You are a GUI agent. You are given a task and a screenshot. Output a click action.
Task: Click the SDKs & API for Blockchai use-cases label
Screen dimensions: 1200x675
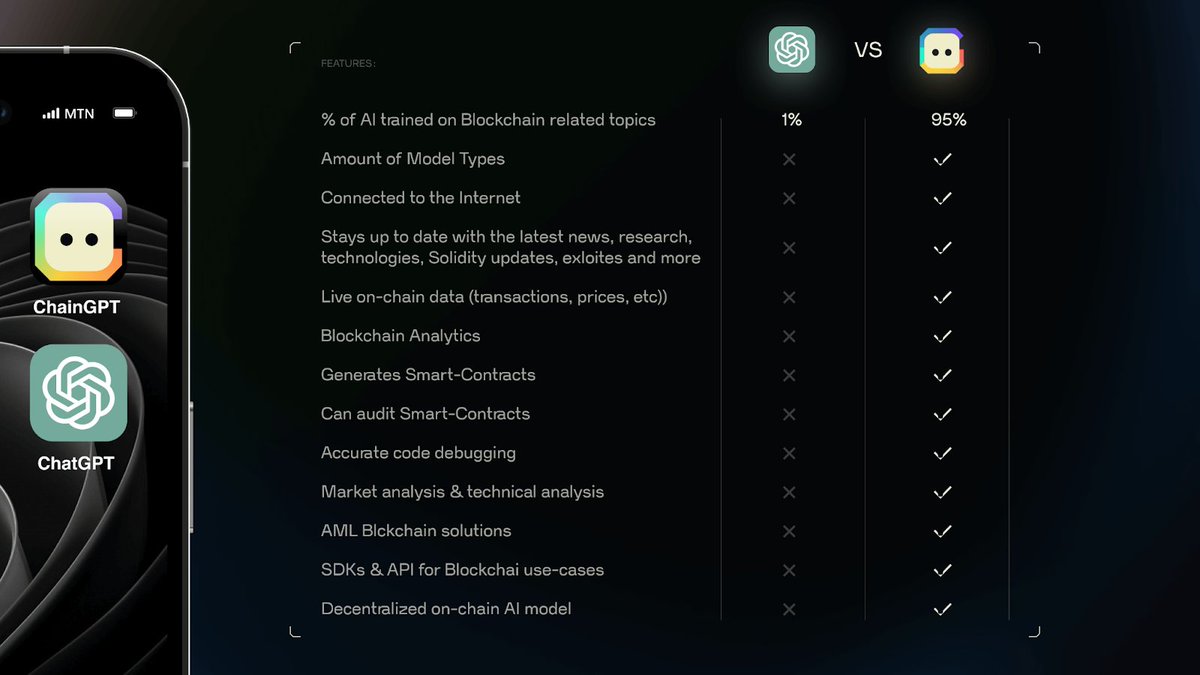tap(462, 570)
